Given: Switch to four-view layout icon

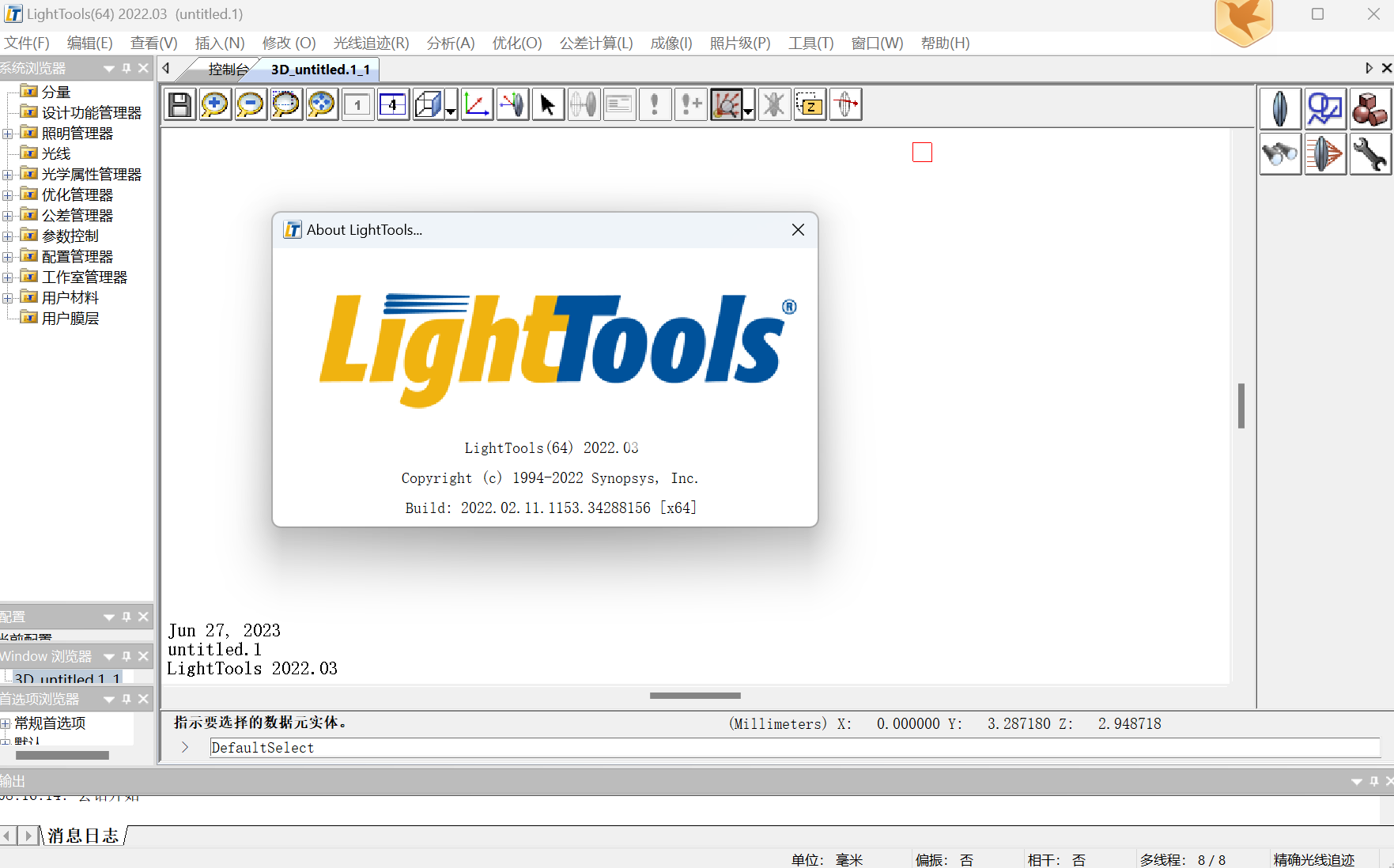Looking at the screenshot, I should [x=393, y=104].
